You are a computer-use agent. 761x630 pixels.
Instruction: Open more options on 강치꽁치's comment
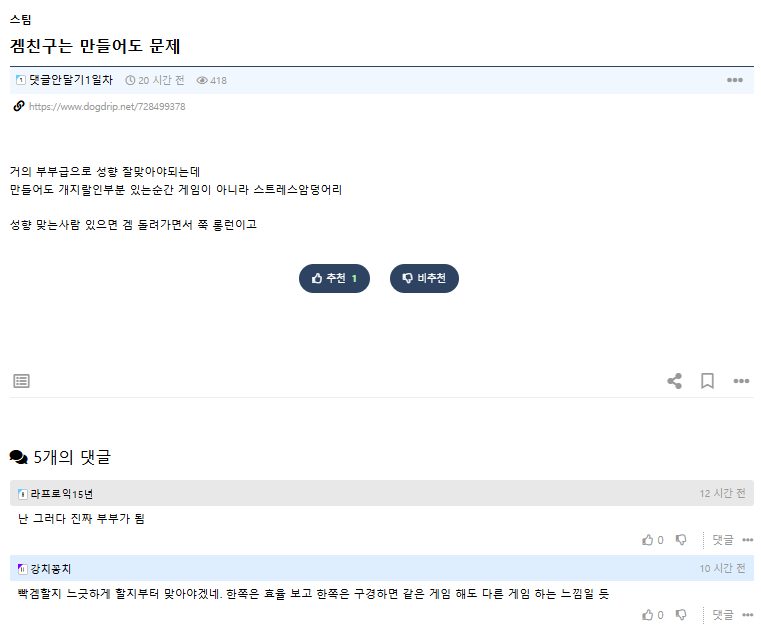click(747, 615)
